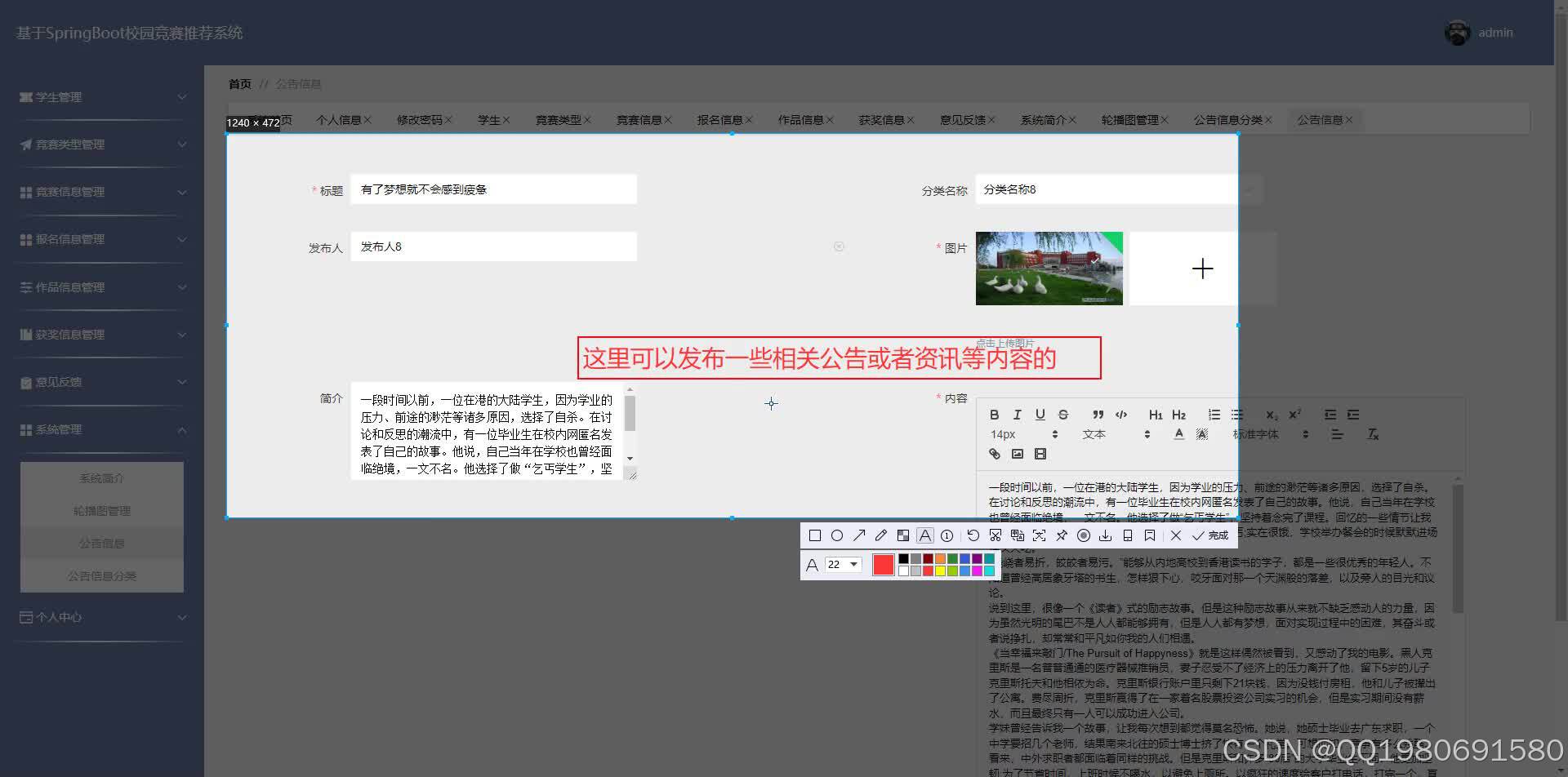Select the mosaic annotation tool
The image size is (1568, 777).
pyautogui.click(x=903, y=535)
